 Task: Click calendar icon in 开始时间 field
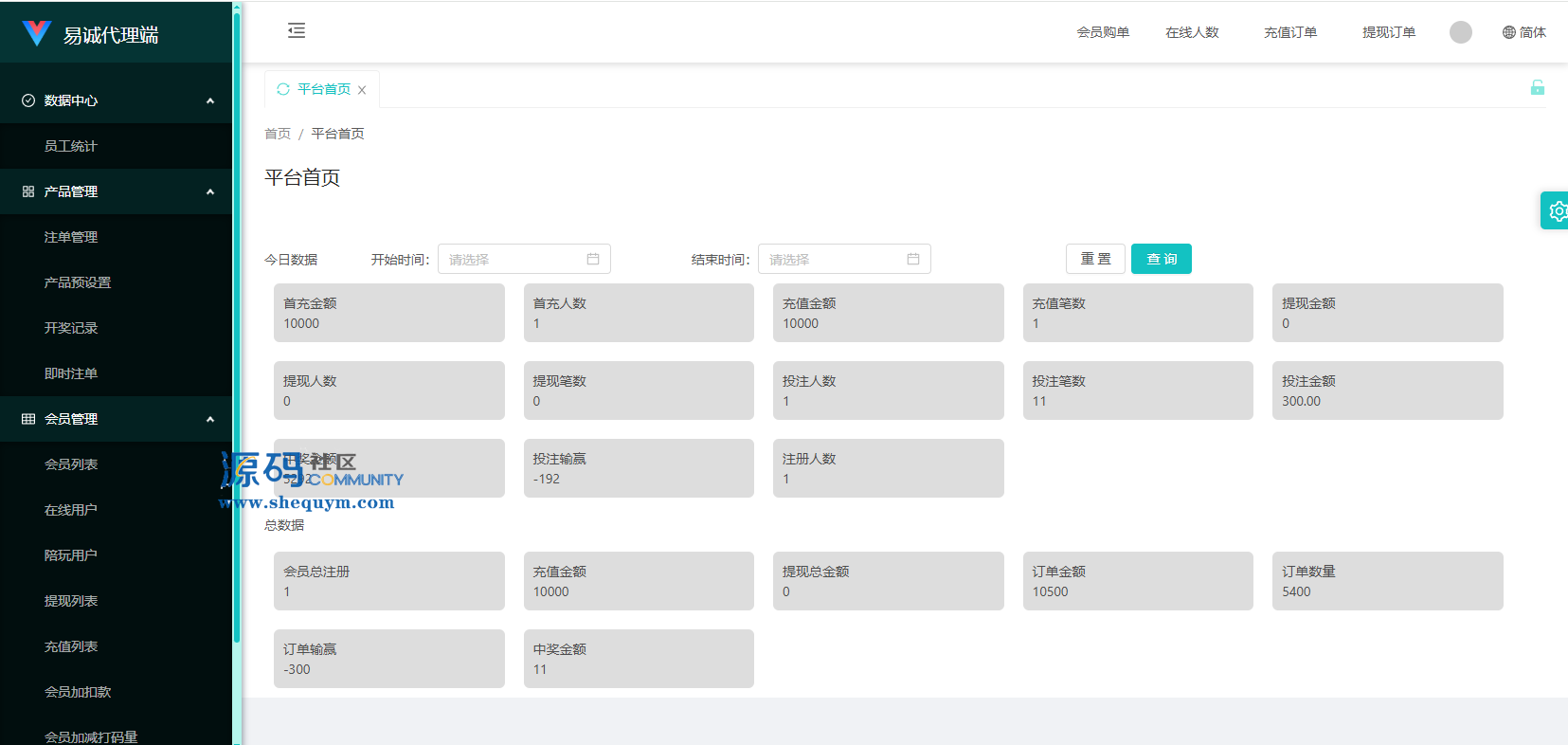pos(593,259)
